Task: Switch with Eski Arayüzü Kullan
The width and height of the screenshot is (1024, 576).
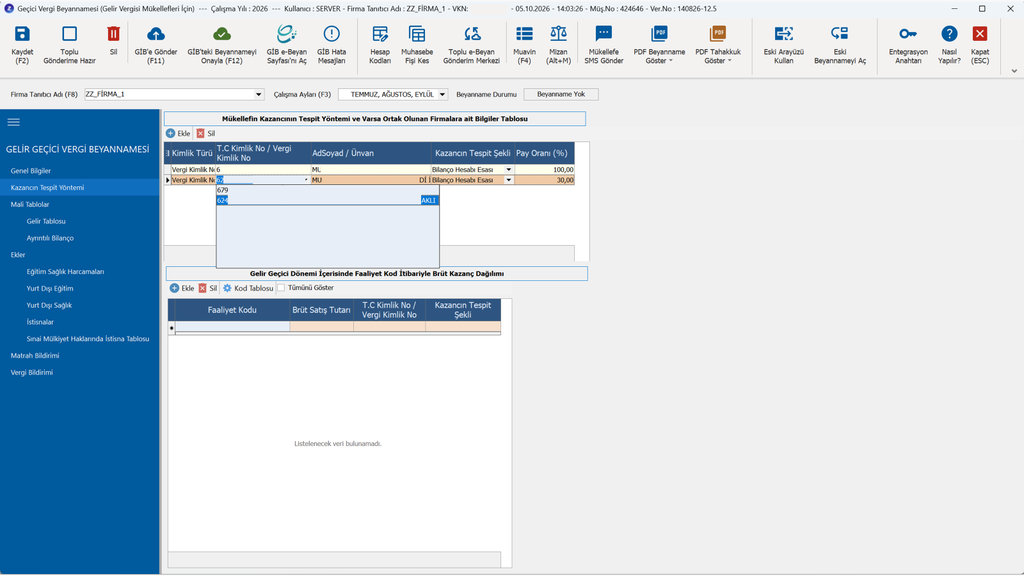Action: click(x=784, y=45)
